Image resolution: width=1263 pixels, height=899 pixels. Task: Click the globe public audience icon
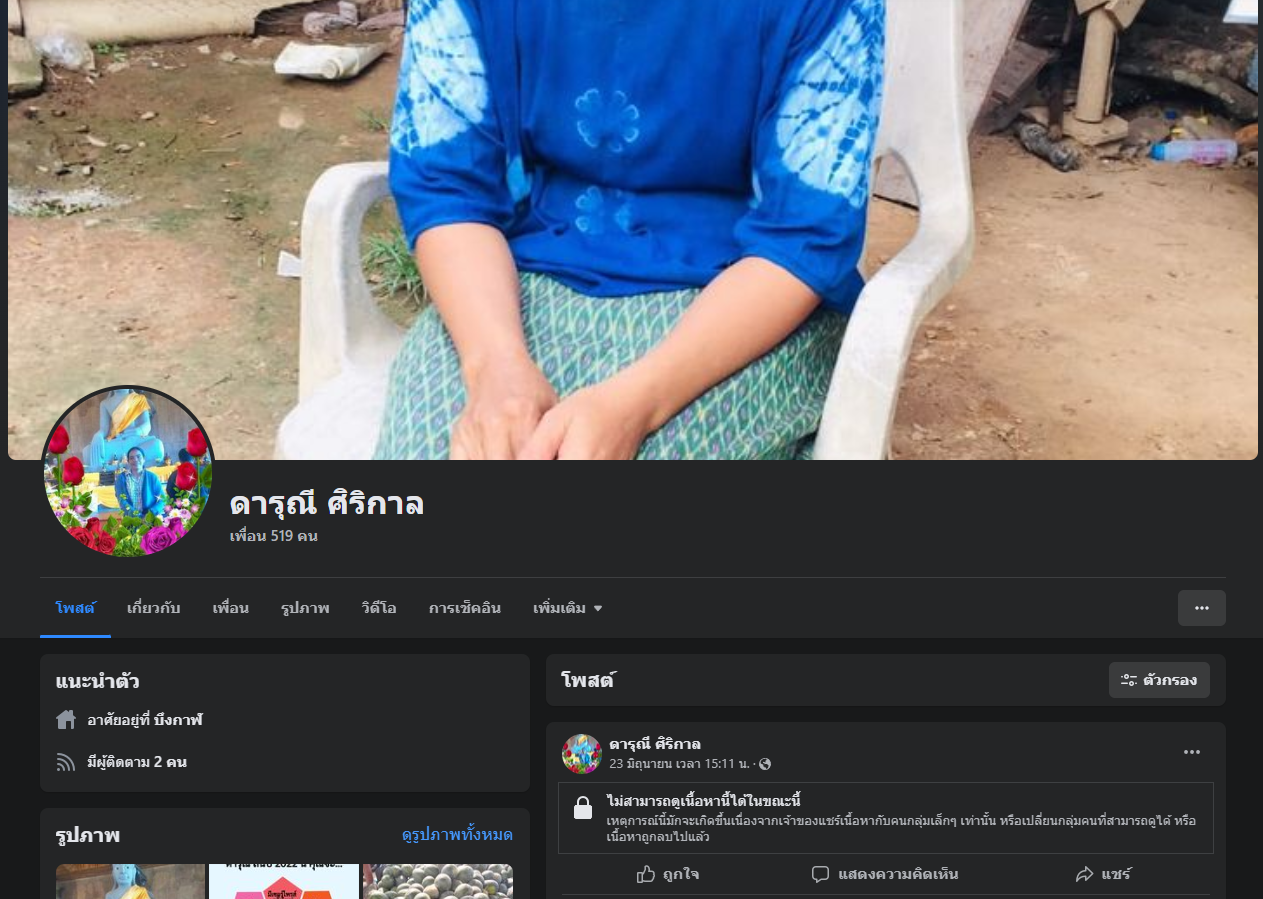(x=765, y=764)
